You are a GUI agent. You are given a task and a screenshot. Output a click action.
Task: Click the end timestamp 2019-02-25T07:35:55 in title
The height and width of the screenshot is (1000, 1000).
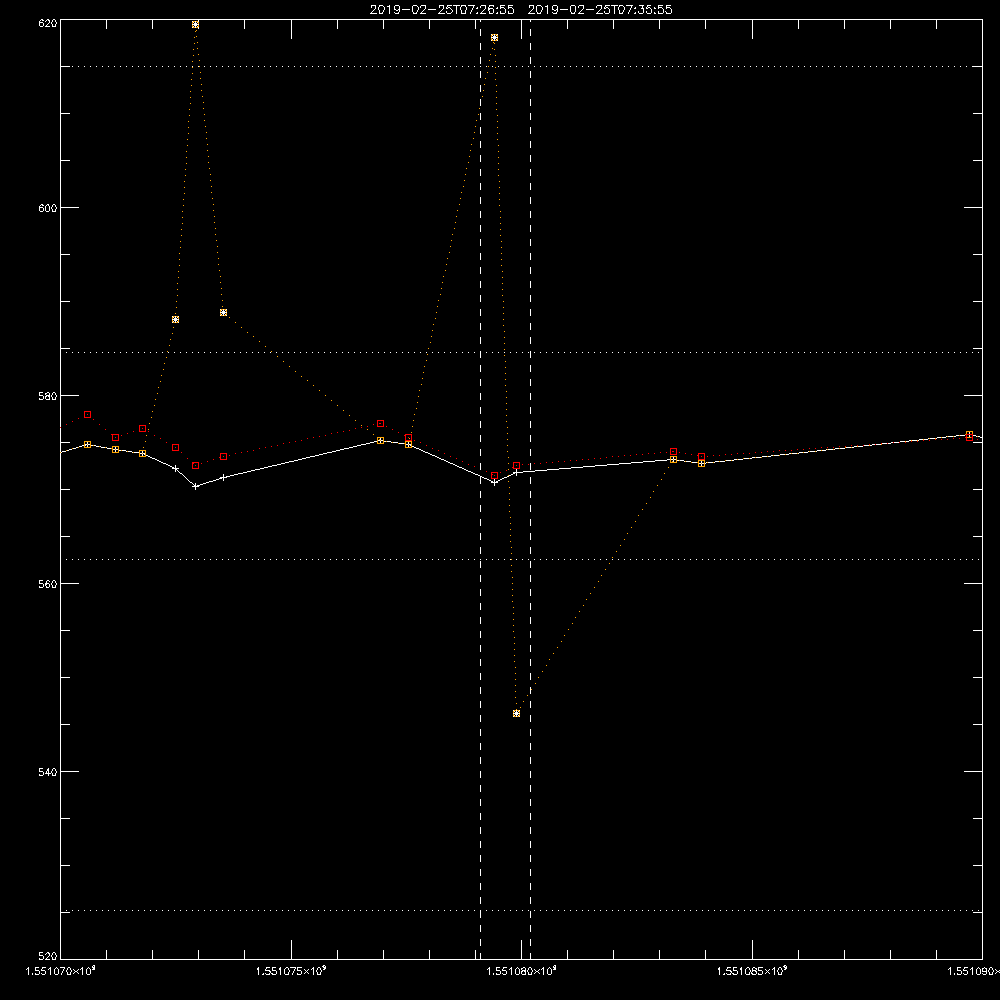click(600, 10)
